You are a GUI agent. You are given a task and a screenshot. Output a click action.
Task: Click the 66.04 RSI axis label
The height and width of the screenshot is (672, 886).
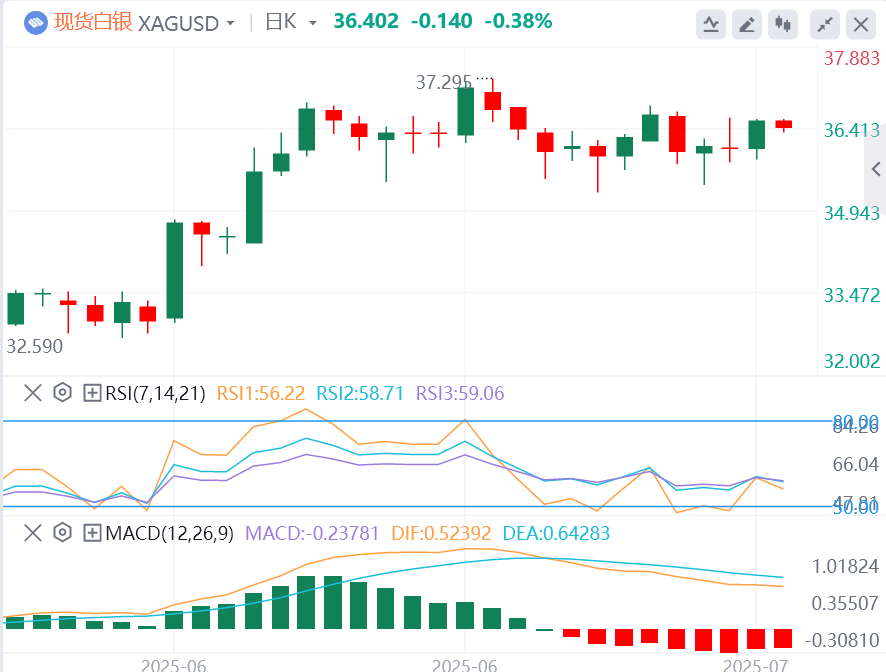tap(855, 465)
